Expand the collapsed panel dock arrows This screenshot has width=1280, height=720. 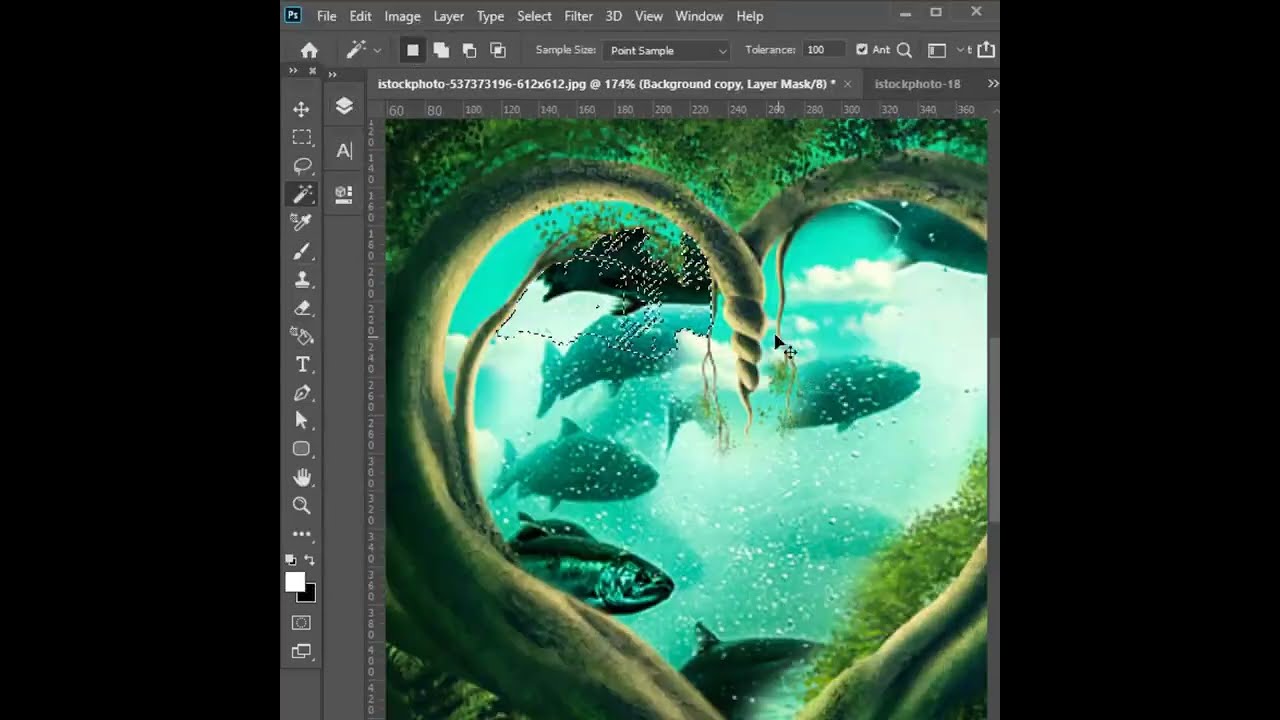pyautogui.click(x=332, y=74)
